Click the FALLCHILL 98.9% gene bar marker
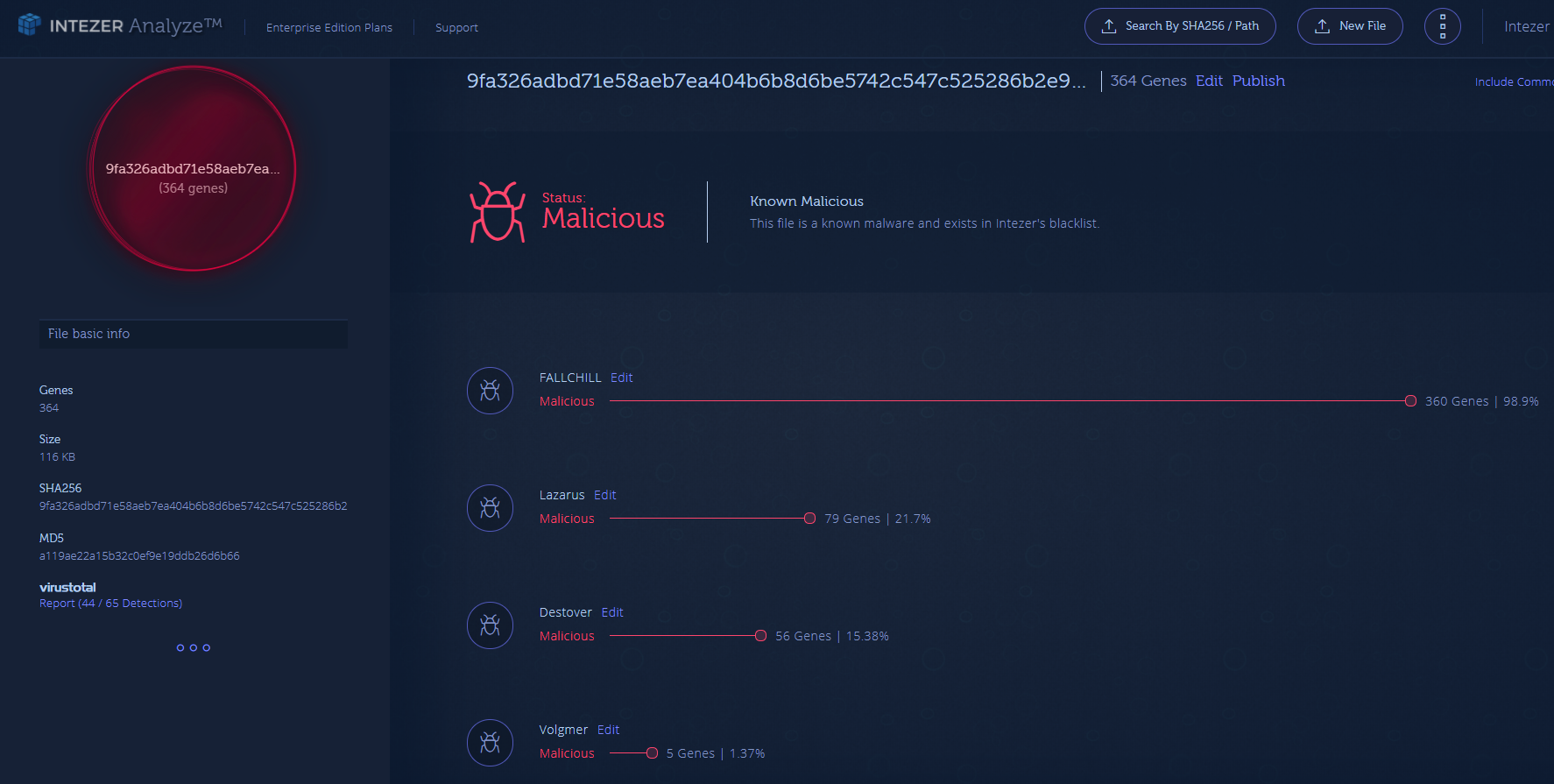This screenshot has height=784, width=1554. pyautogui.click(x=1410, y=401)
